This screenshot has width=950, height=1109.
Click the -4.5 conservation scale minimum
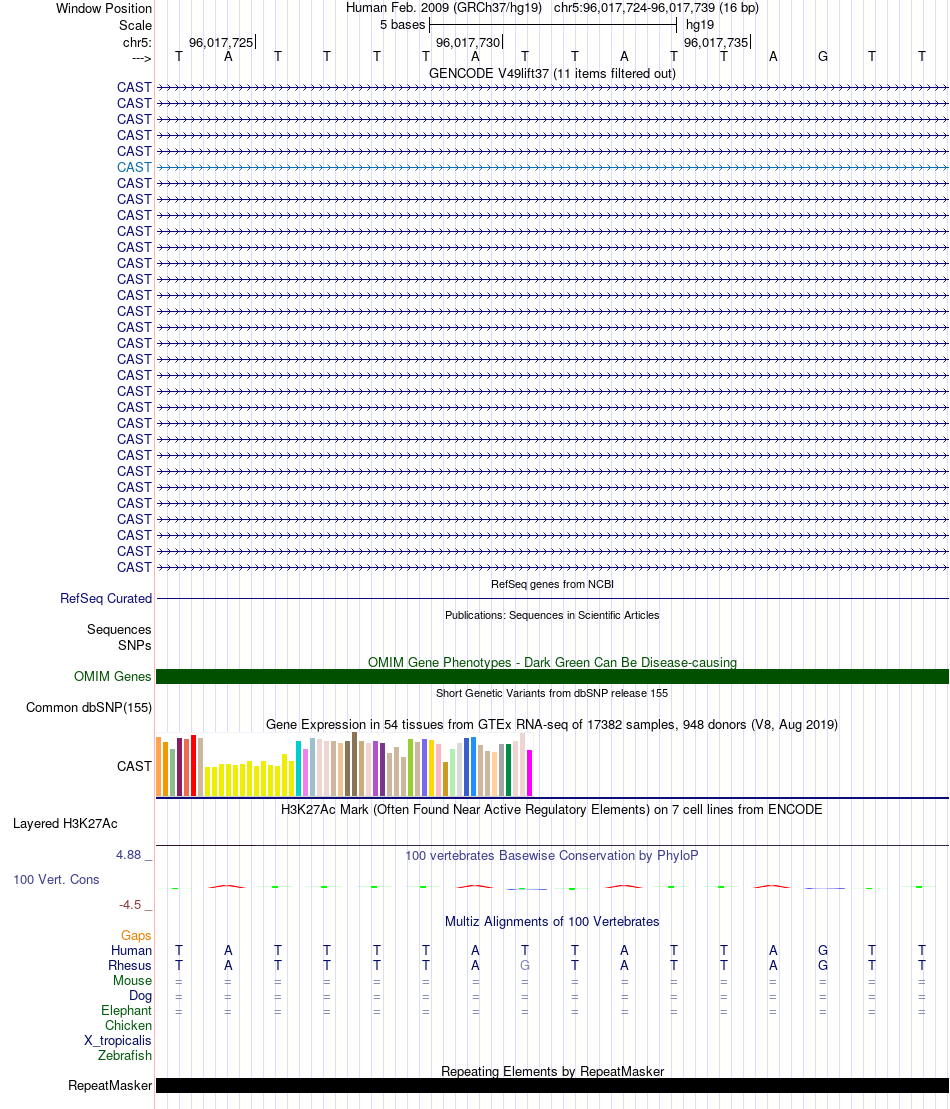pyautogui.click(x=130, y=905)
